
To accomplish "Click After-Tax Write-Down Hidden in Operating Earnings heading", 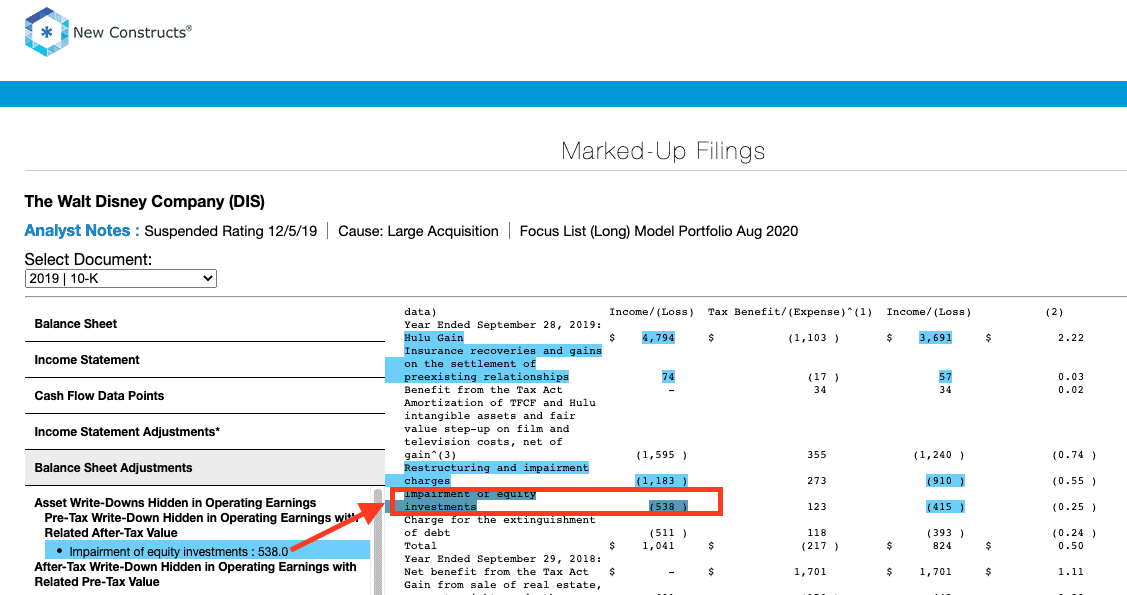I will (x=196, y=574).
